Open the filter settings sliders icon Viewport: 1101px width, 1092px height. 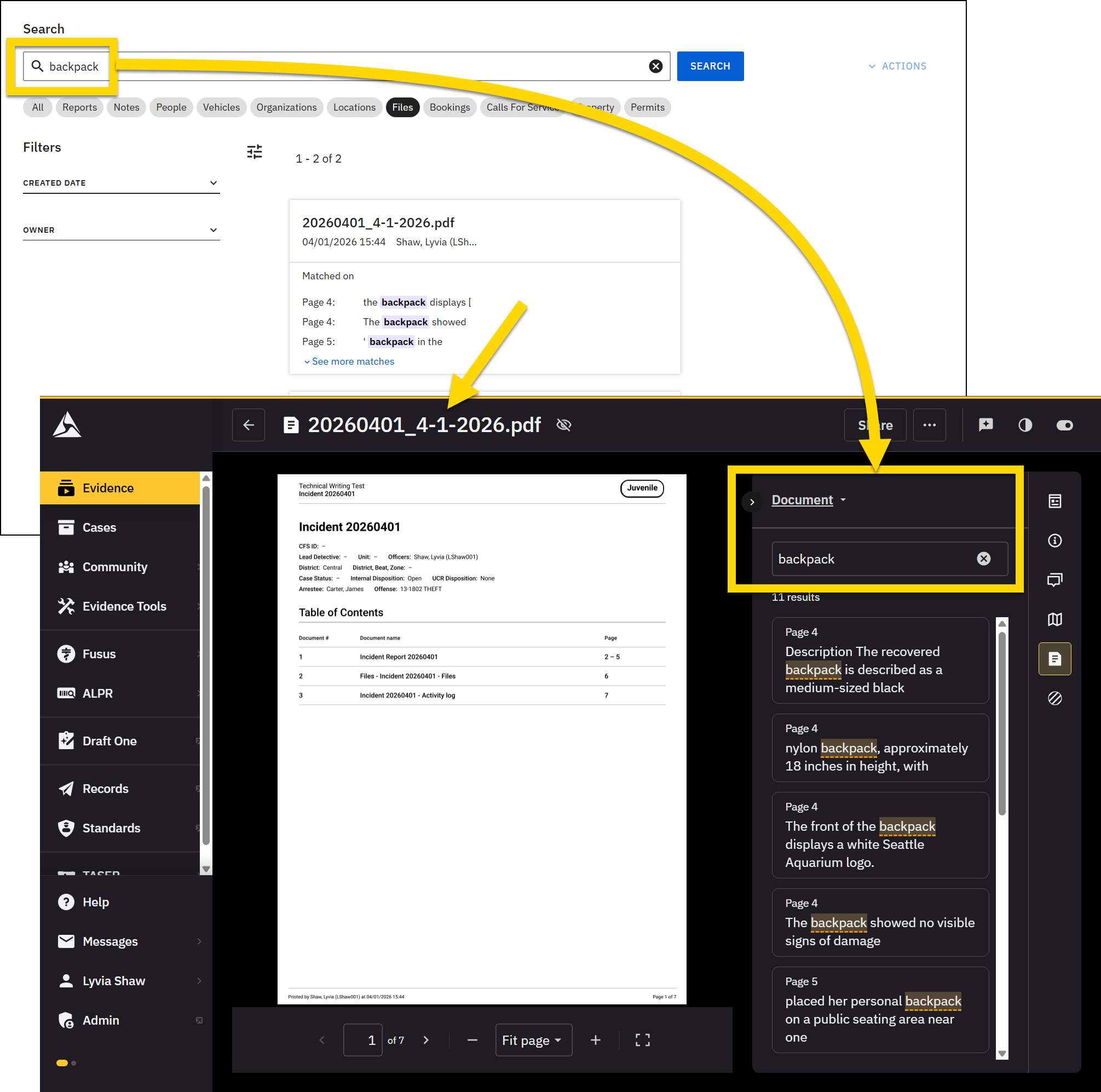pyautogui.click(x=254, y=152)
